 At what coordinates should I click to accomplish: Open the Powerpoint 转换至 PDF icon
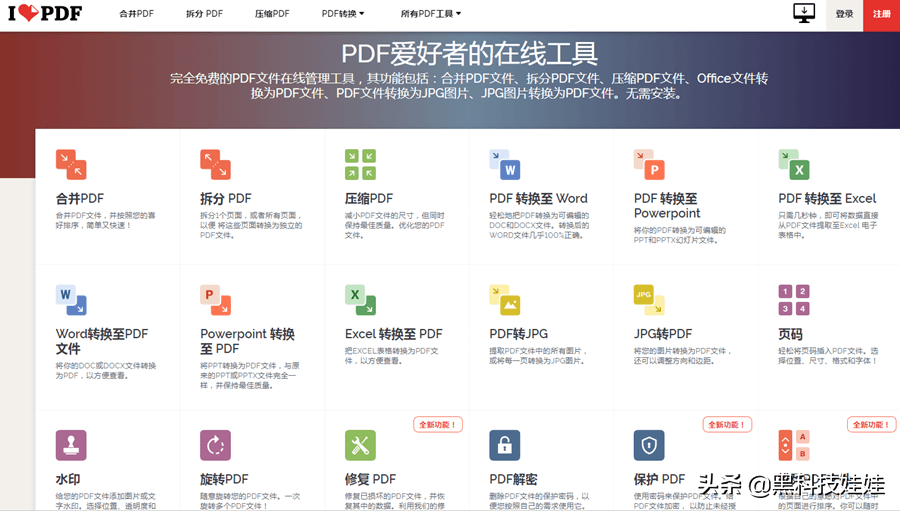coord(215,300)
